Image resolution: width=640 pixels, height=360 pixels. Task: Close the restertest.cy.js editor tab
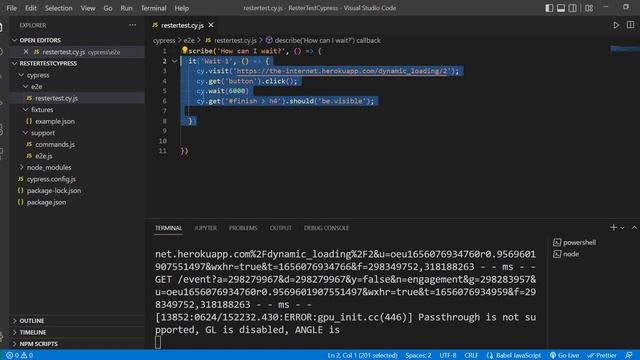click(211, 25)
